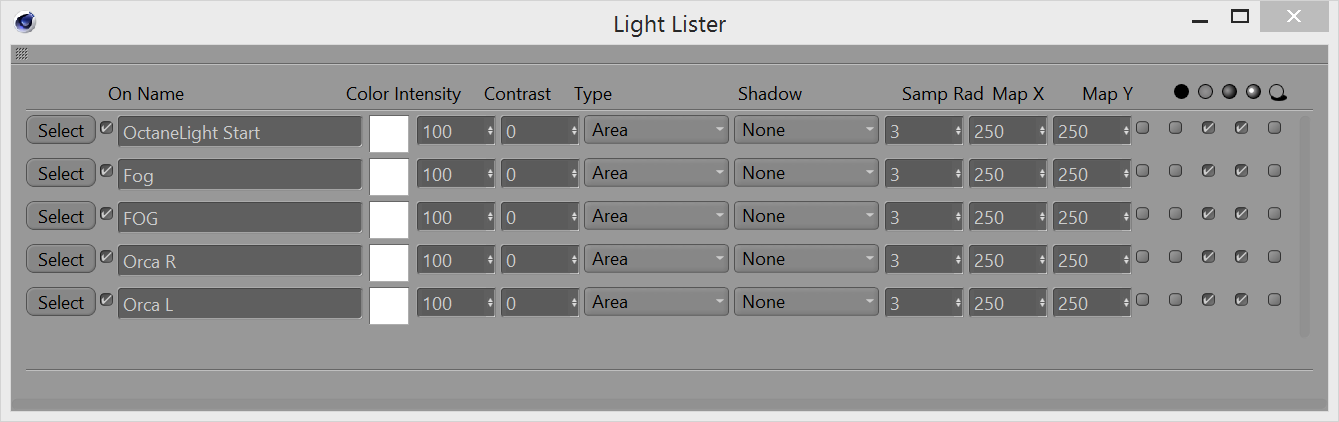Click the sphere-with-shadow header icon
The width and height of the screenshot is (1339, 422).
[x=1277, y=93]
